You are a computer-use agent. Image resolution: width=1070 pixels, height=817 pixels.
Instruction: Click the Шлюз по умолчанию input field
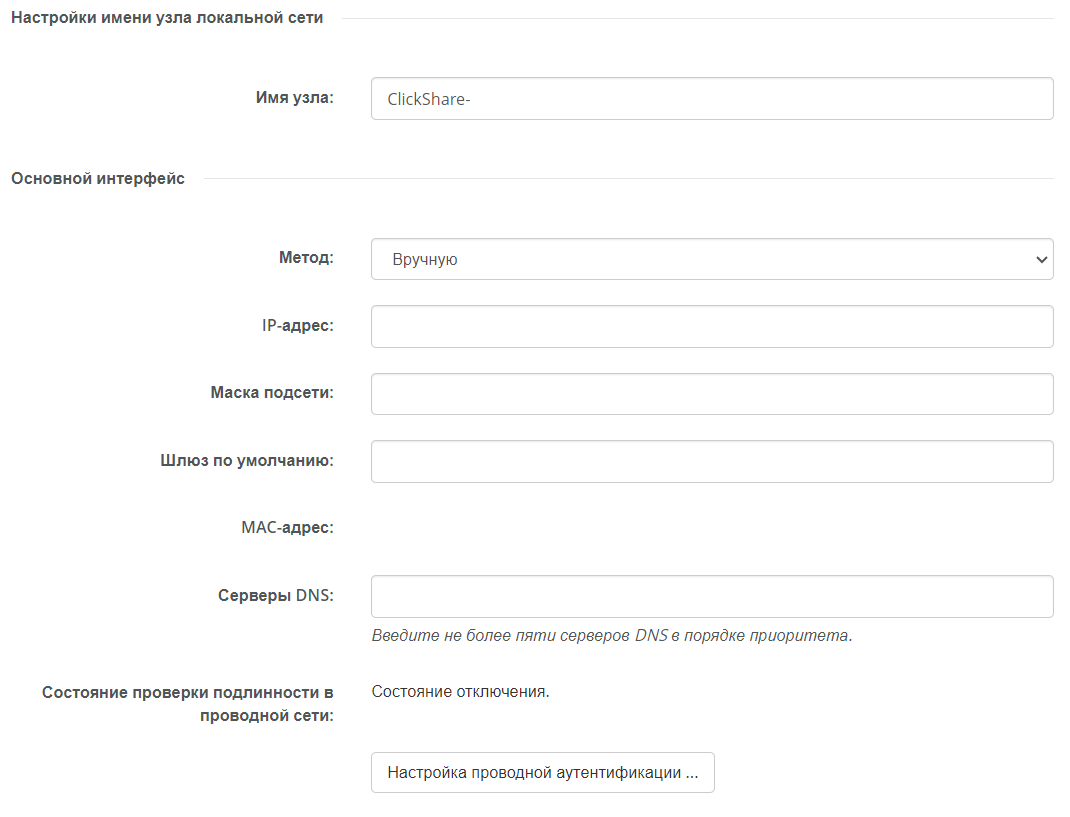(712, 461)
